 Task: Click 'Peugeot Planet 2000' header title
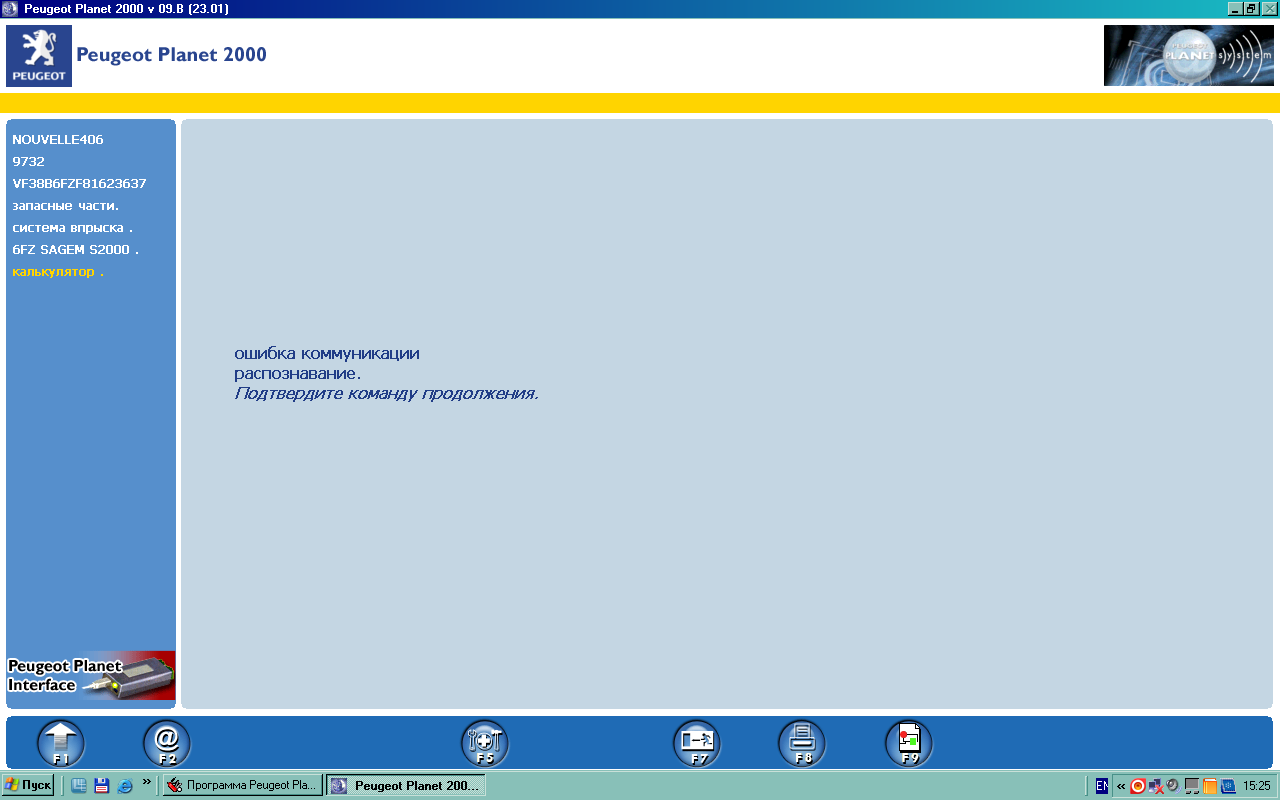(172, 55)
